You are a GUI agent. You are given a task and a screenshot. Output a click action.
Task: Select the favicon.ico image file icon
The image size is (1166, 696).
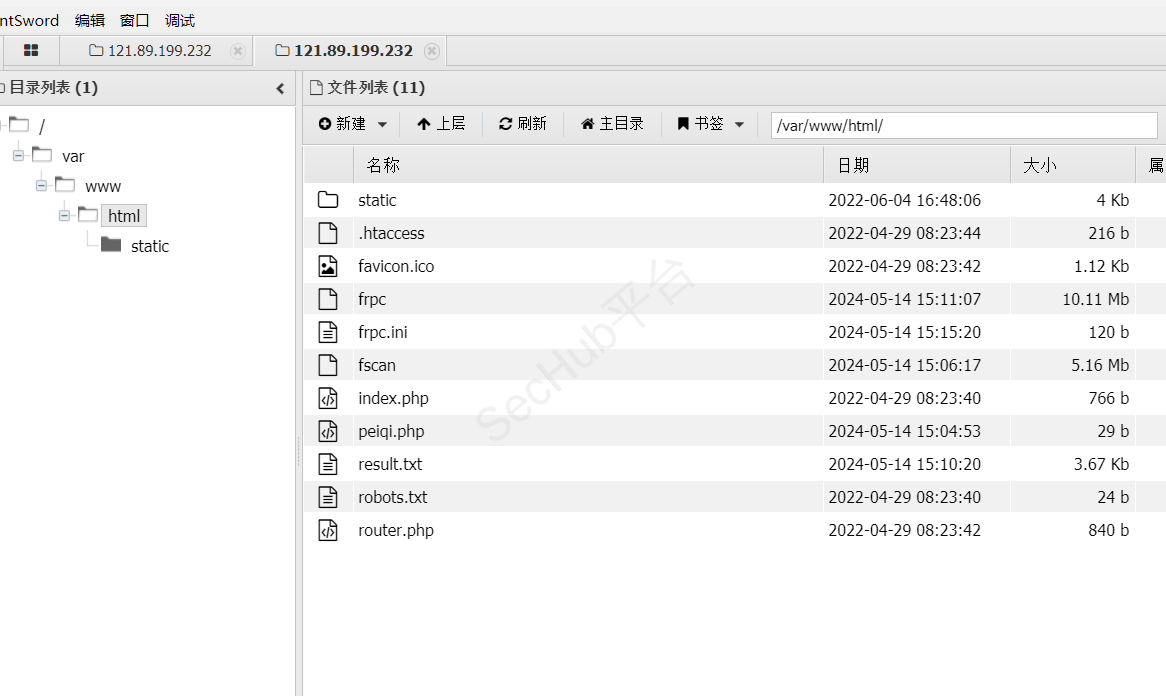tap(328, 266)
